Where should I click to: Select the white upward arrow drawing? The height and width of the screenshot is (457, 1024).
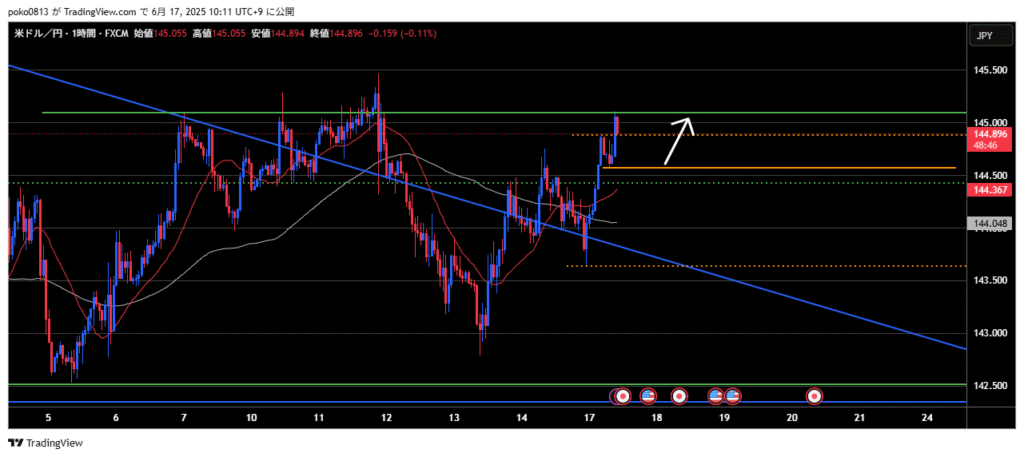coord(679,140)
